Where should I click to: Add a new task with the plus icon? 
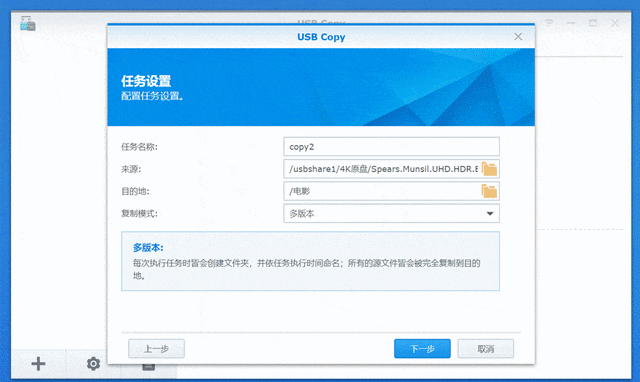point(38,363)
